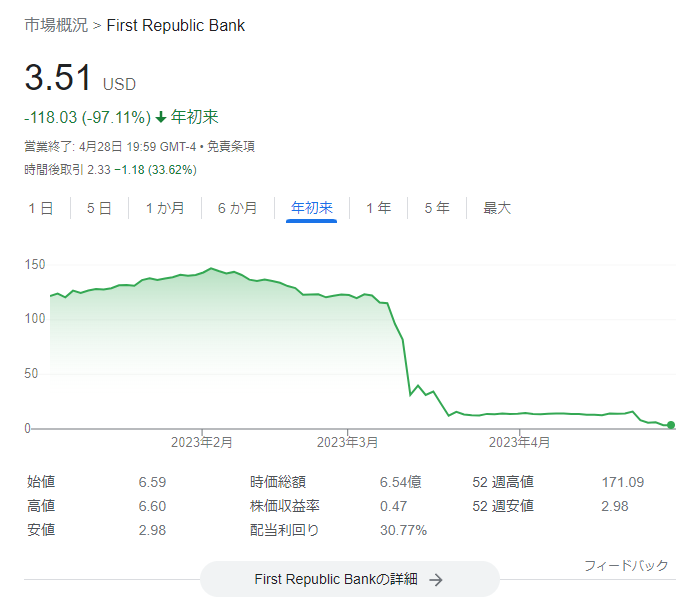Click the フィードバック link
This screenshot has height=602, width=688.
(626, 566)
